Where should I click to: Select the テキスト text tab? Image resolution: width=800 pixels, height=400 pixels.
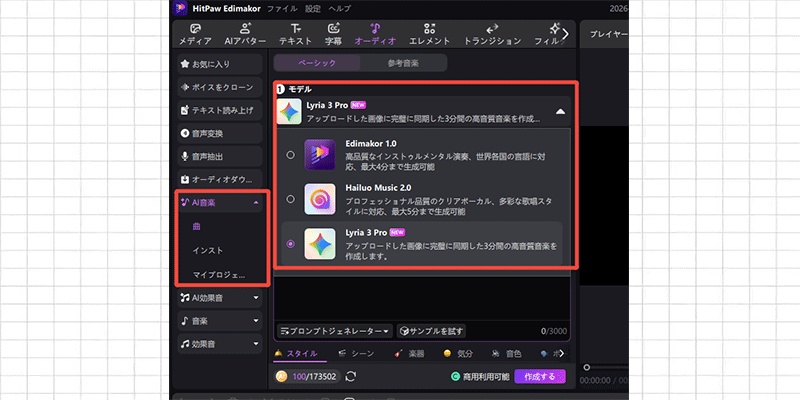point(295,34)
